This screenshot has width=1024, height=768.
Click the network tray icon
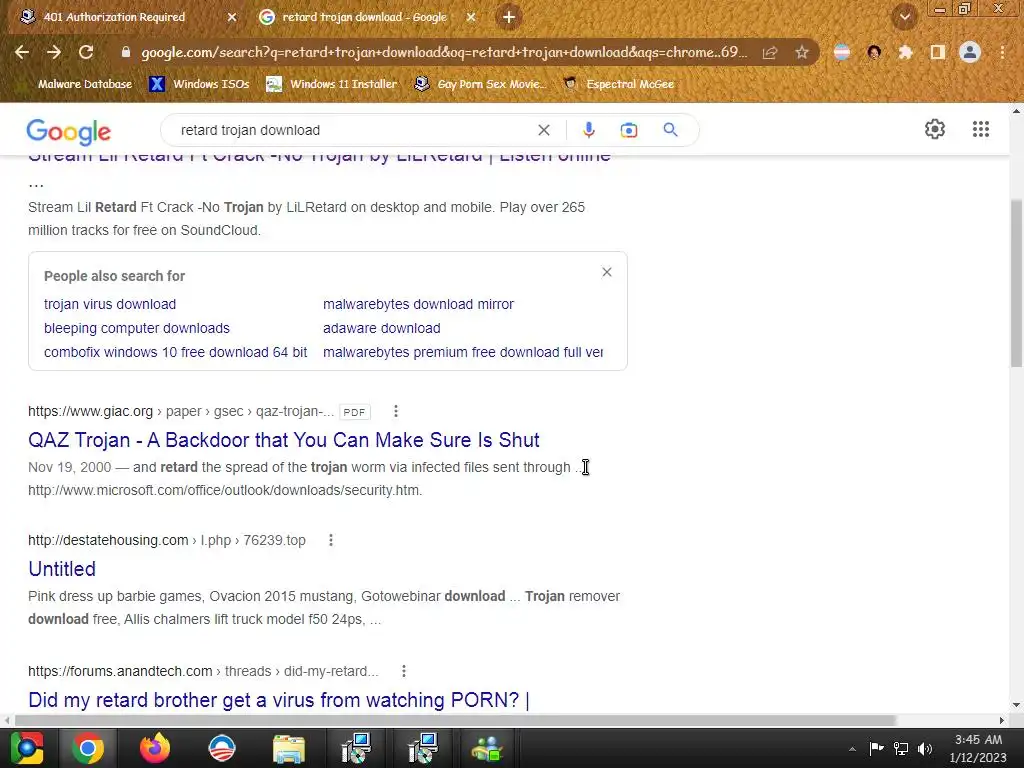901,748
